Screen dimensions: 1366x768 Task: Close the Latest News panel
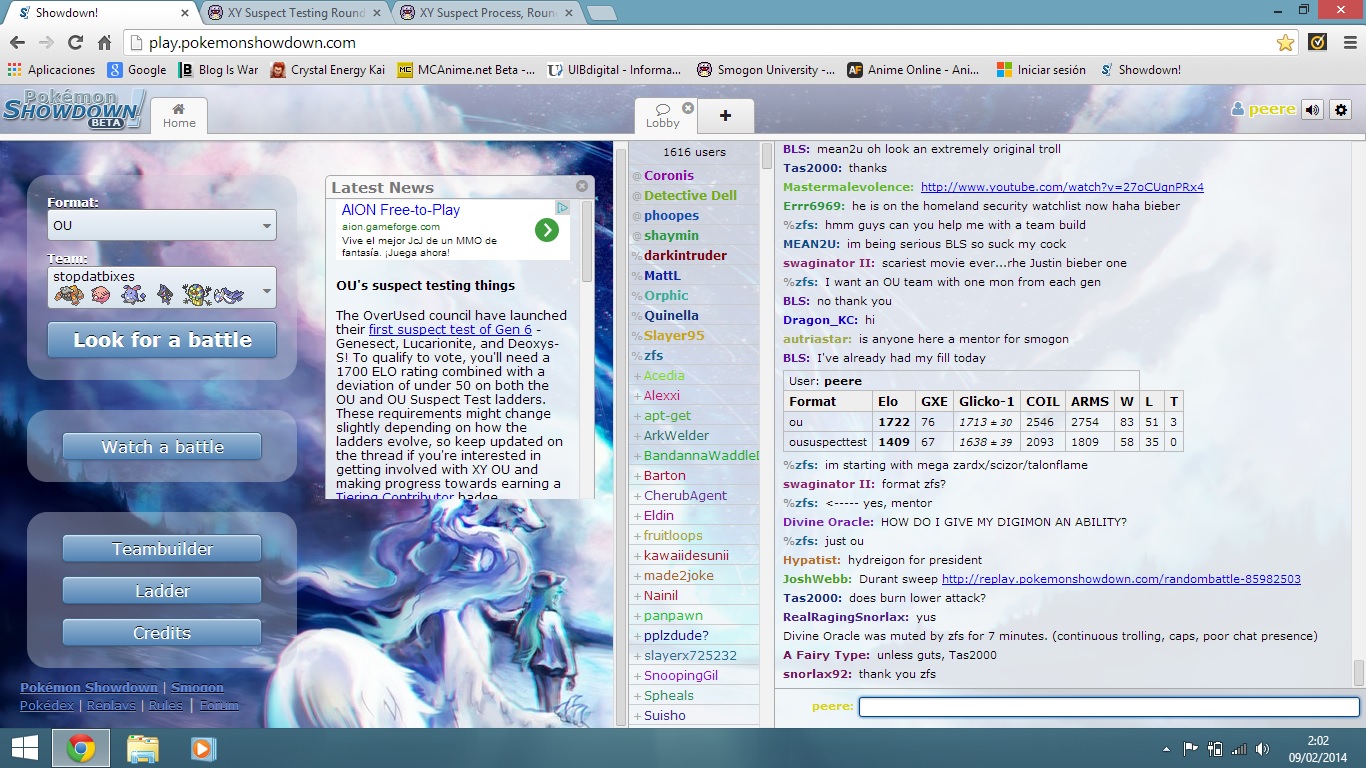click(582, 186)
